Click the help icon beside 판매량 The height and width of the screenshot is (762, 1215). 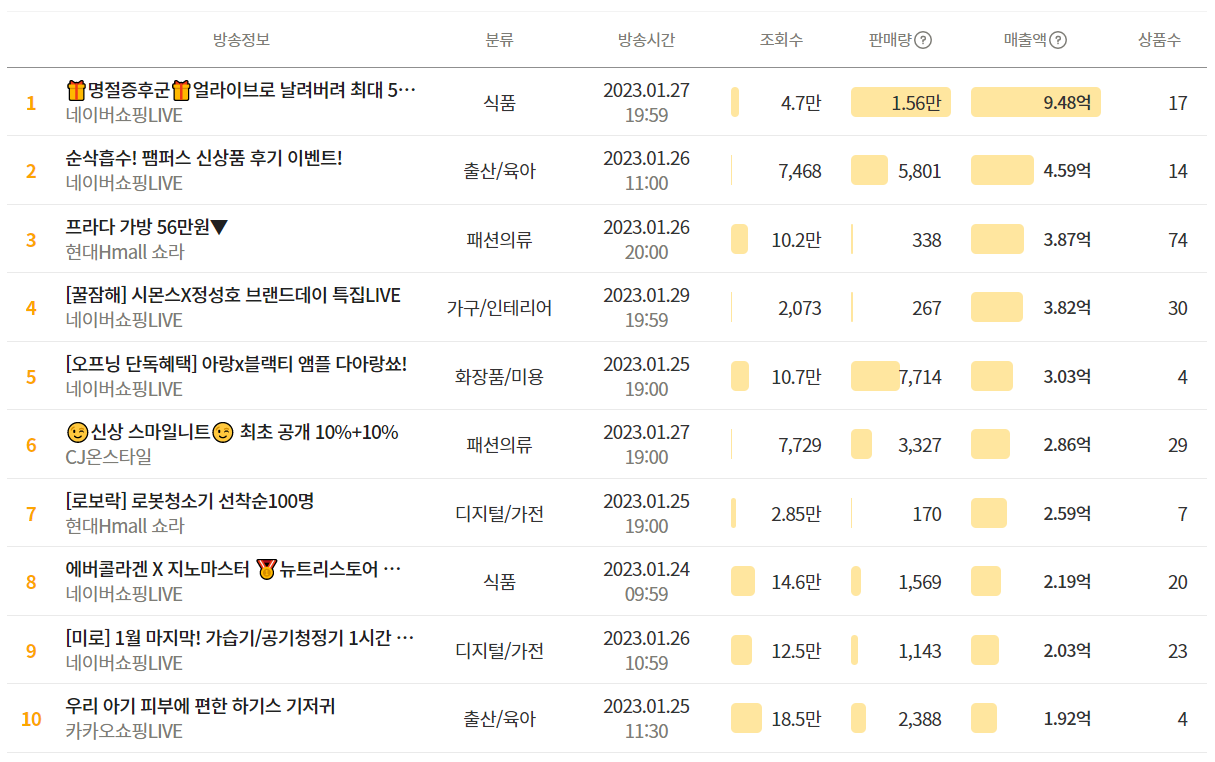(923, 40)
